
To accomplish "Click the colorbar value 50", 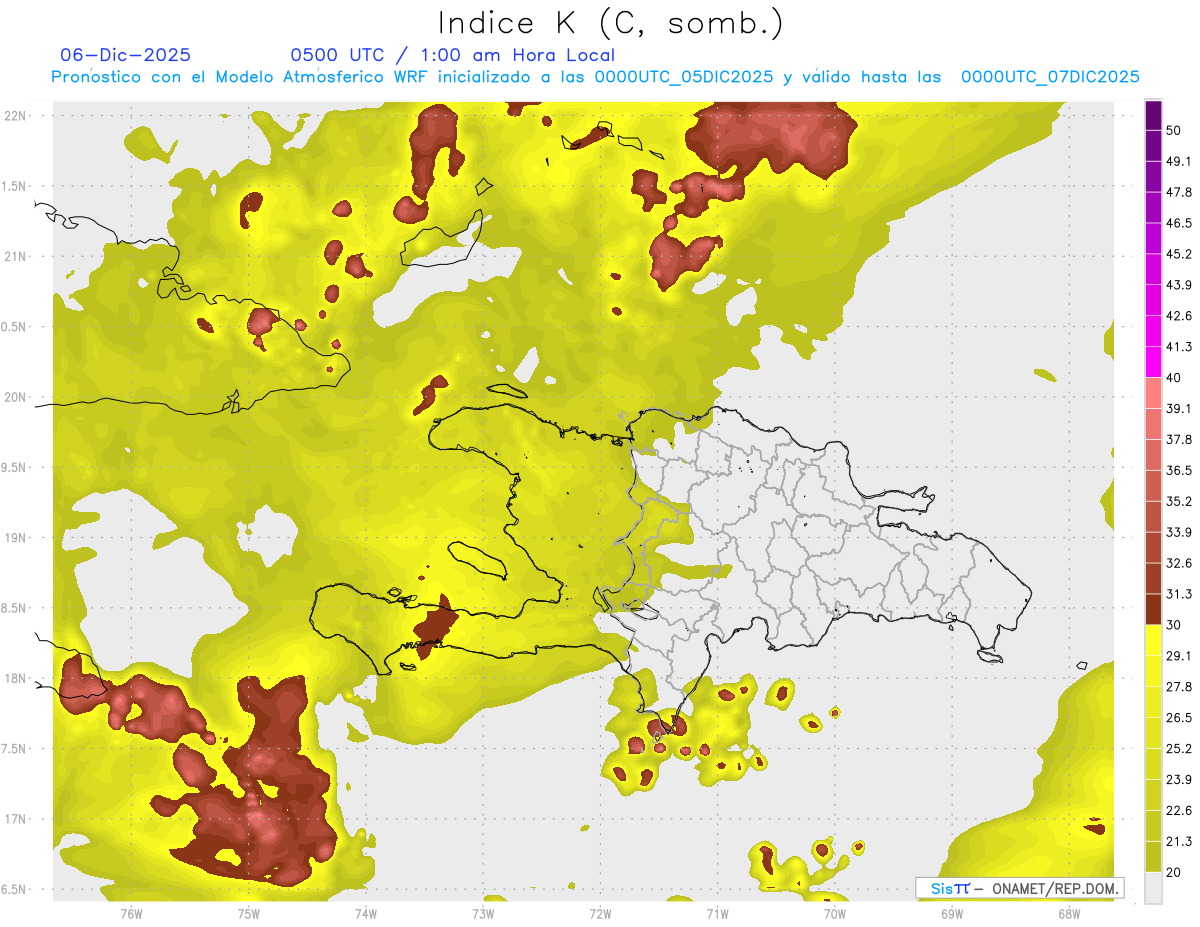I will 1174,130.
